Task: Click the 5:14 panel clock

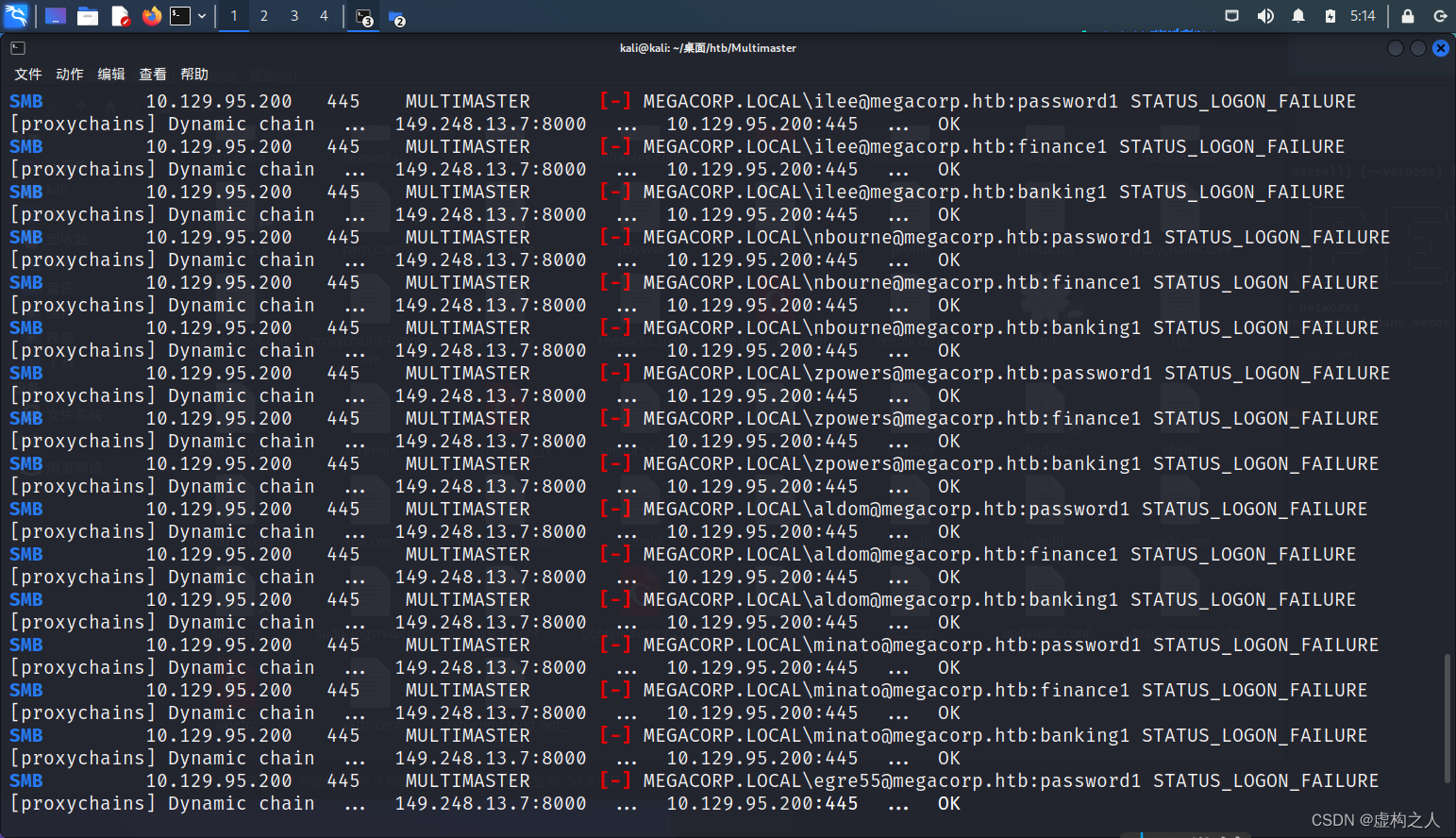Action: pos(1363,16)
